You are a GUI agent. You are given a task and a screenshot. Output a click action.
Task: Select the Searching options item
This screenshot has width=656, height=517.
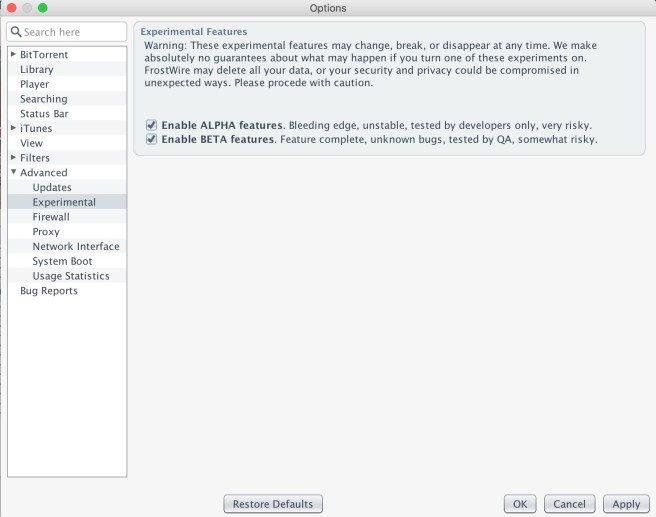(x=44, y=99)
